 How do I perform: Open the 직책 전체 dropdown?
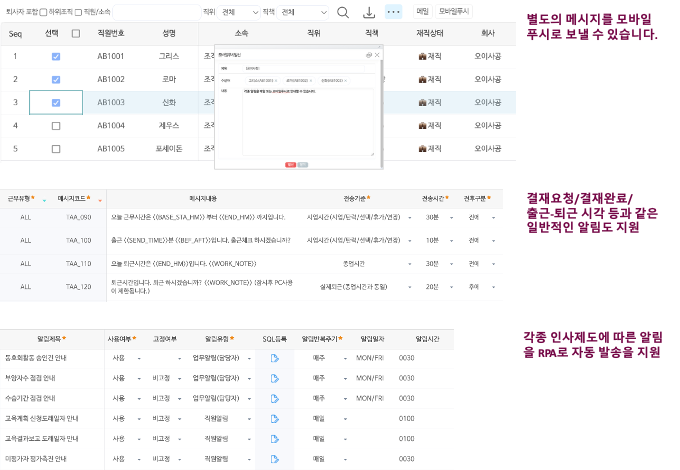click(x=303, y=12)
